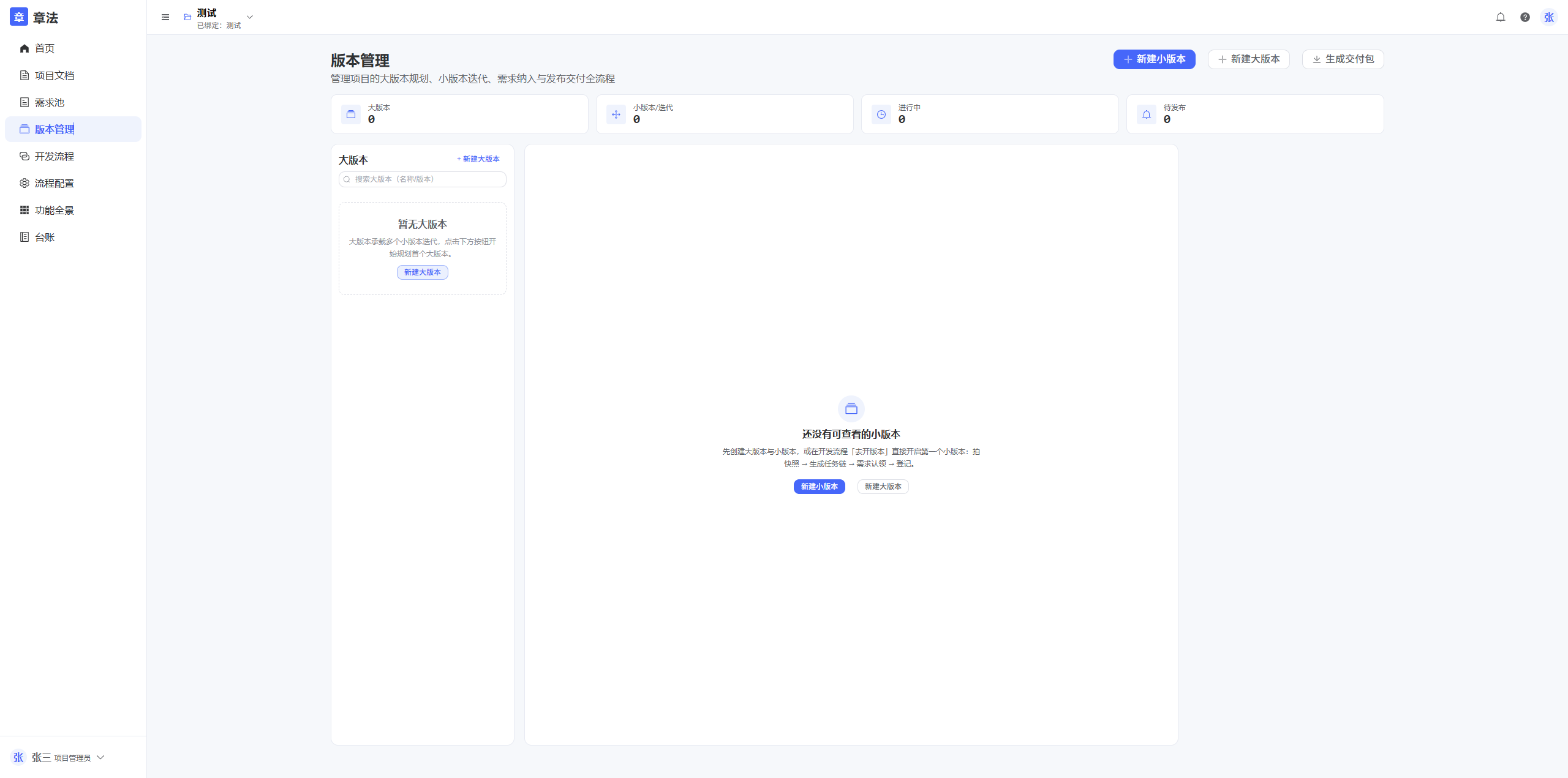Open 台账 in sidebar
Viewport: 1568px width, 778px height.
(73, 237)
